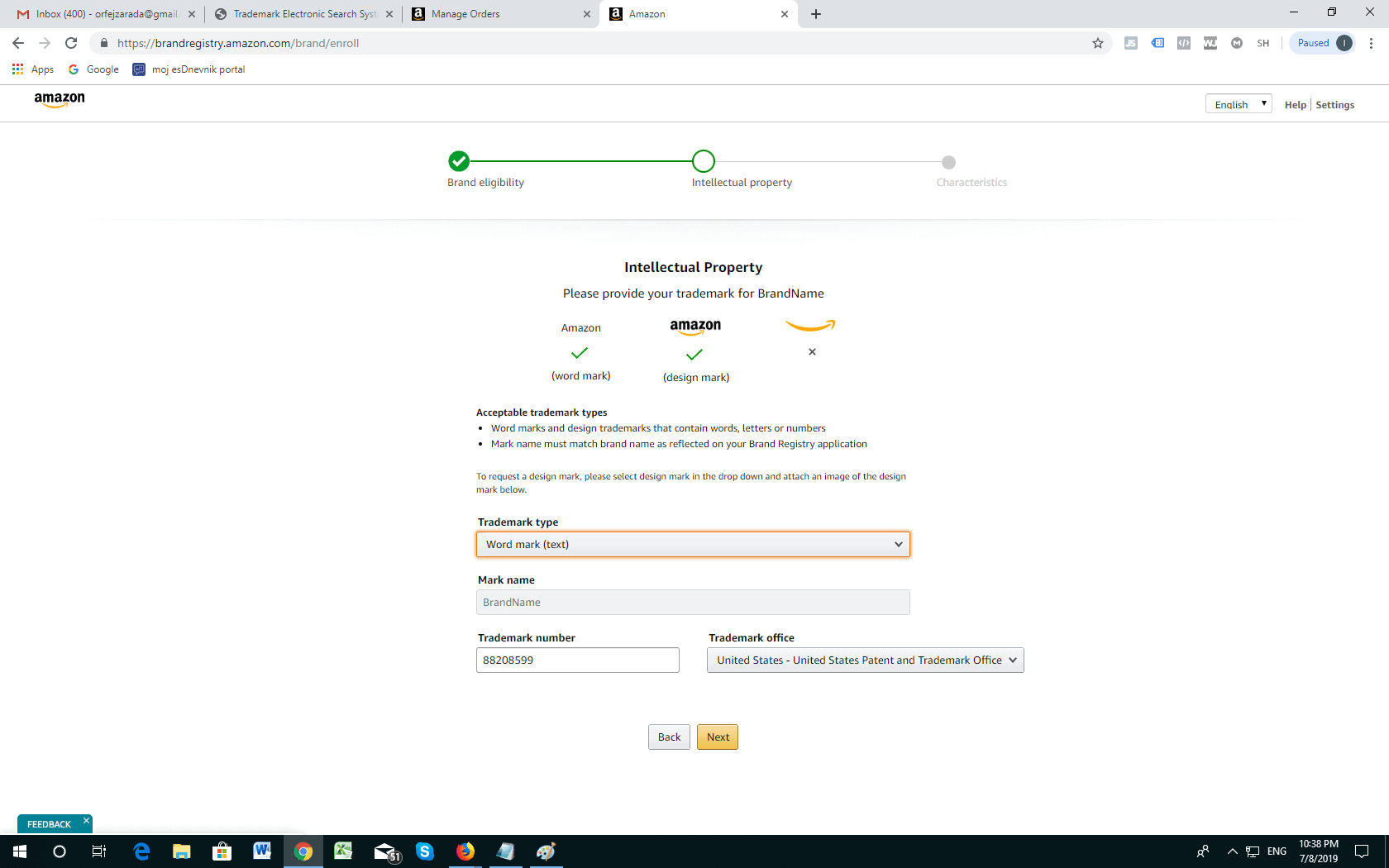Open Skype from taskbar
The image size is (1389, 868).
[x=425, y=851]
